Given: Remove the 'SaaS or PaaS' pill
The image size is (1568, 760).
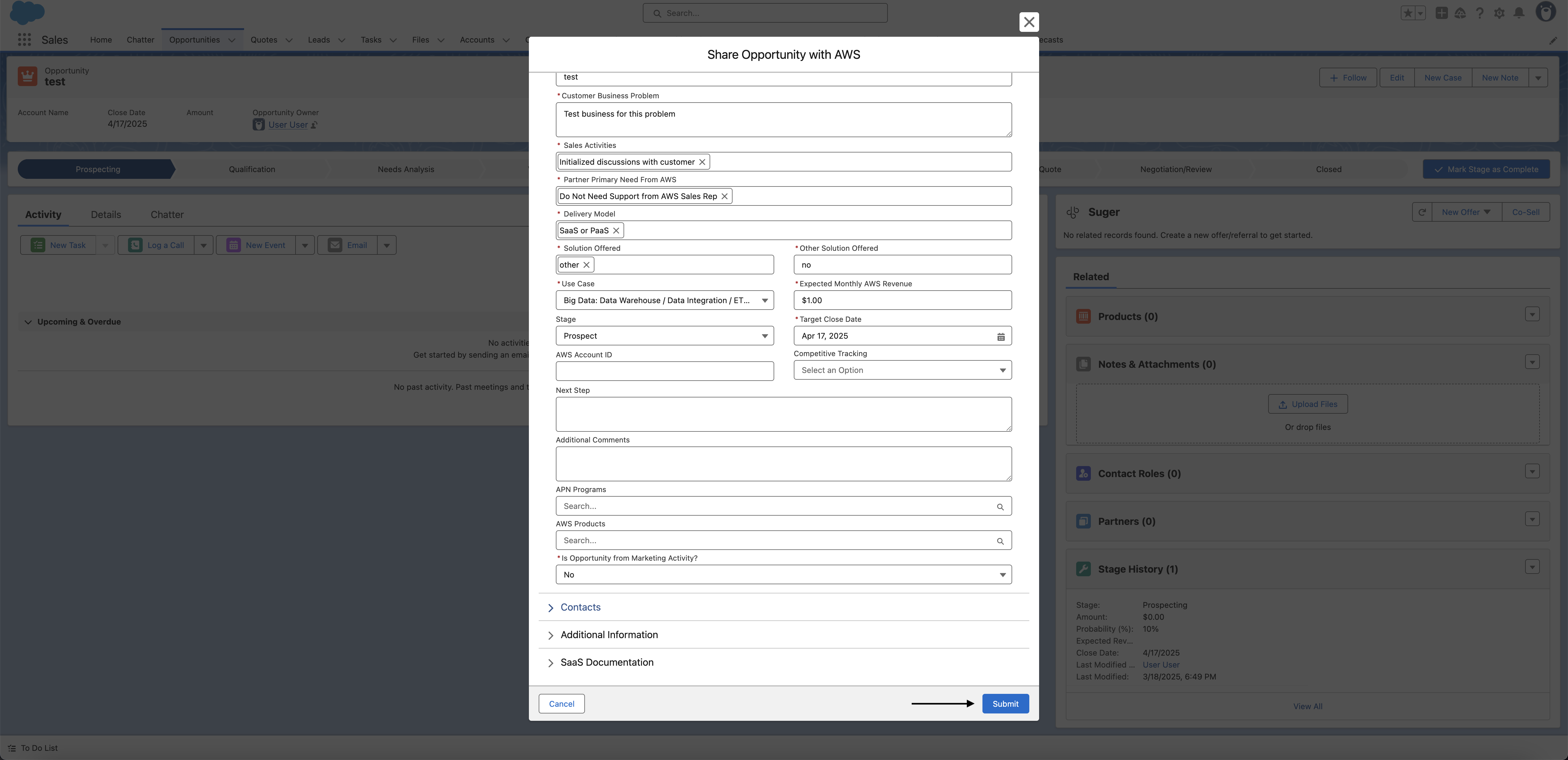Looking at the screenshot, I should point(616,231).
